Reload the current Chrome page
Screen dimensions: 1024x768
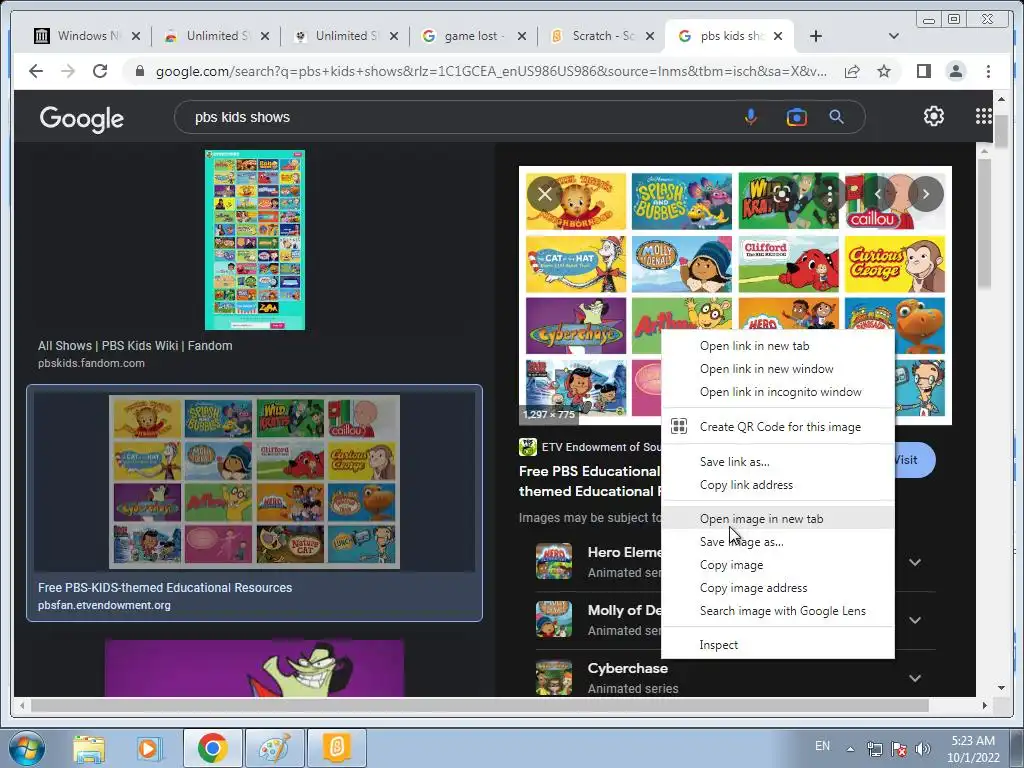(x=100, y=71)
